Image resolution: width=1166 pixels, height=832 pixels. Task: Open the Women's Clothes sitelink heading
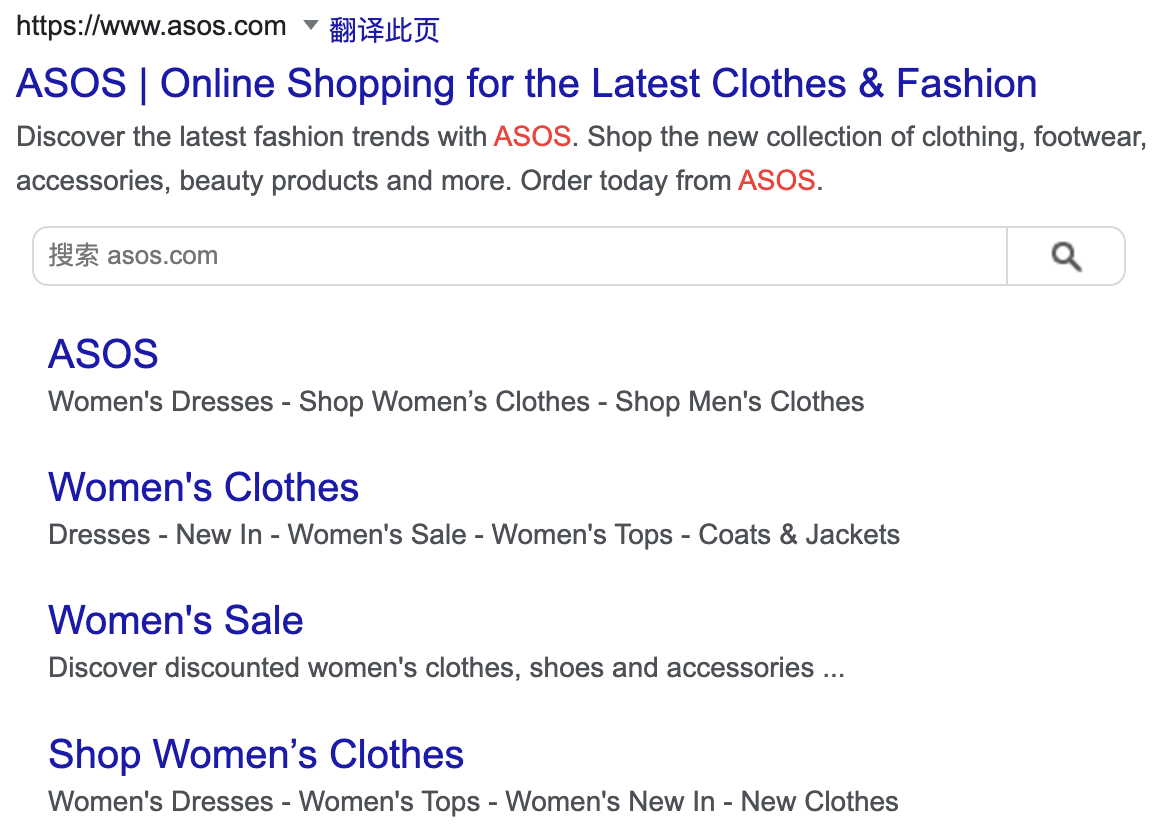pos(203,488)
